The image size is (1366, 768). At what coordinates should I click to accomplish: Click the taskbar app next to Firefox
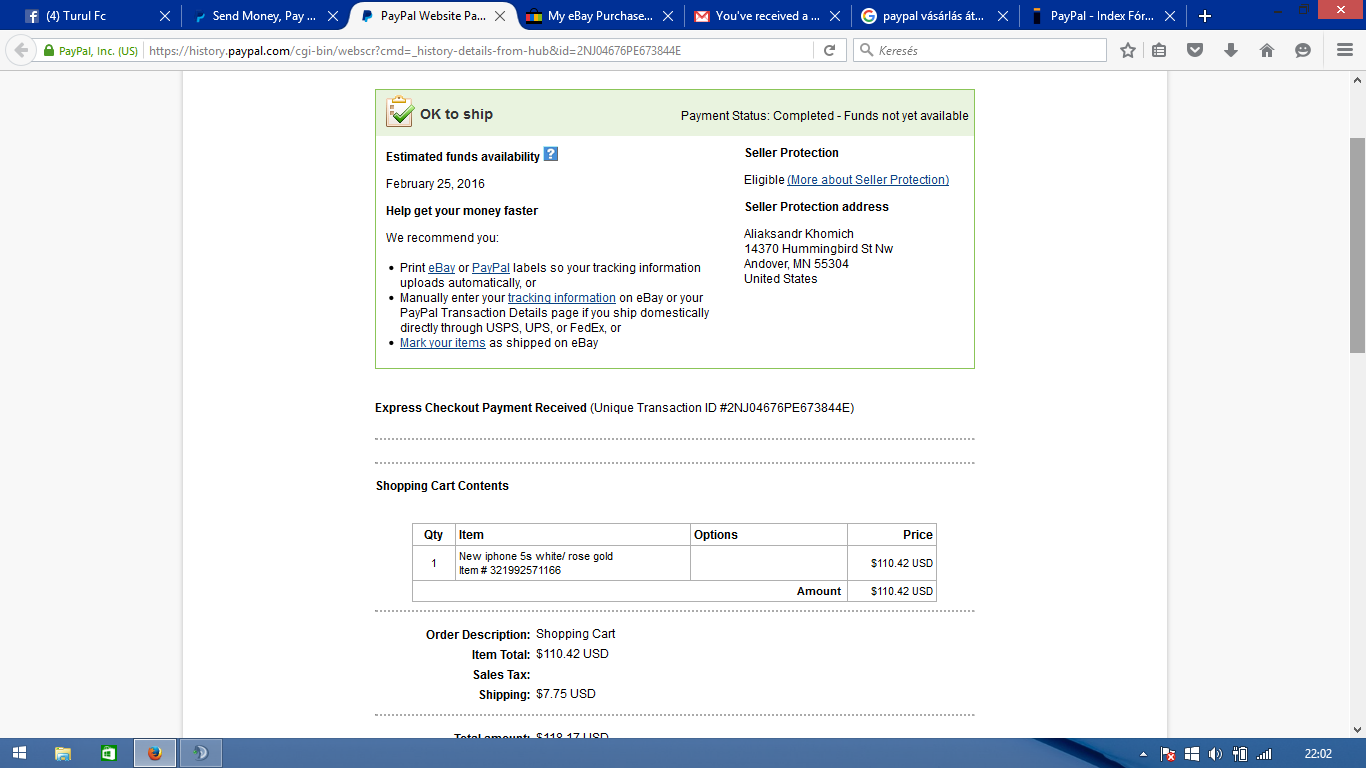click(x=200, y=753)
